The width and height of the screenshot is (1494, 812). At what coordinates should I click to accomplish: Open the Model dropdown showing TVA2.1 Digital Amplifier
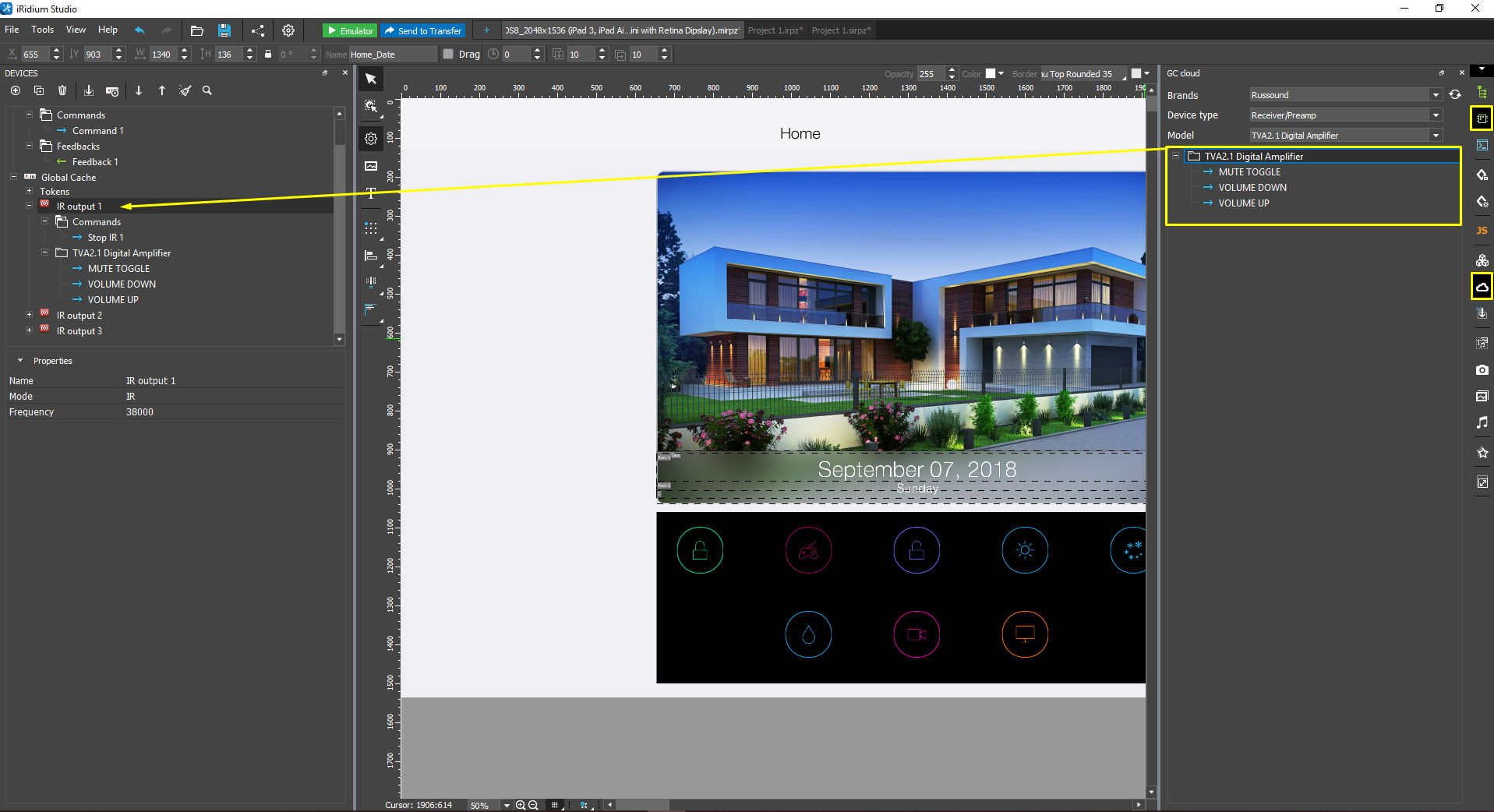pos(1435,135)
